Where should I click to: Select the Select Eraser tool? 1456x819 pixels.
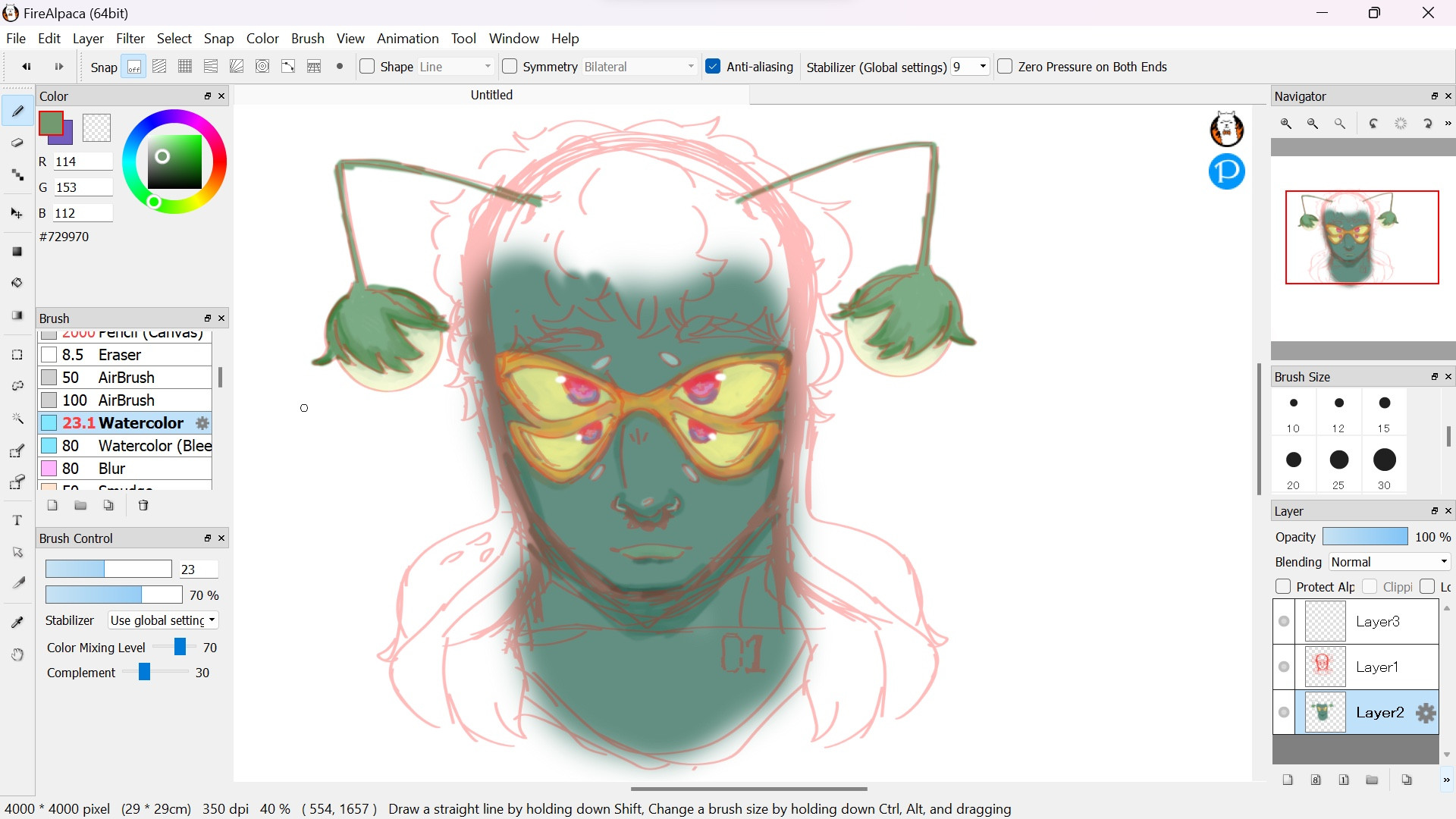(17, 482)
